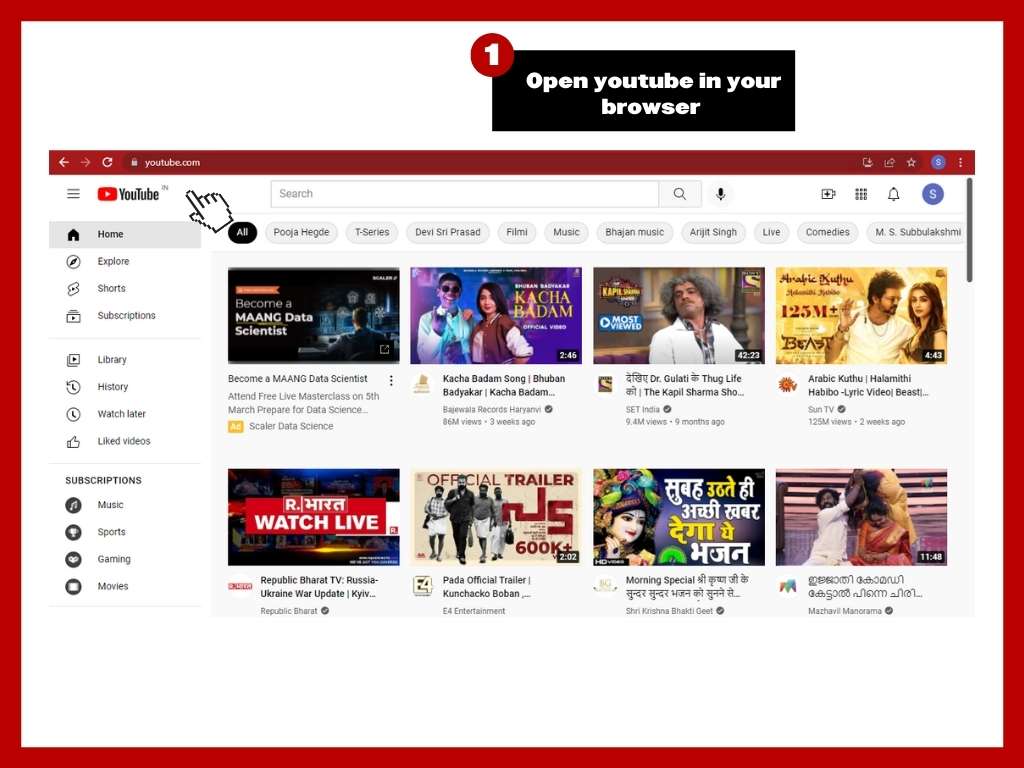Open the Kacha Badam Song video title

point(504,385)
